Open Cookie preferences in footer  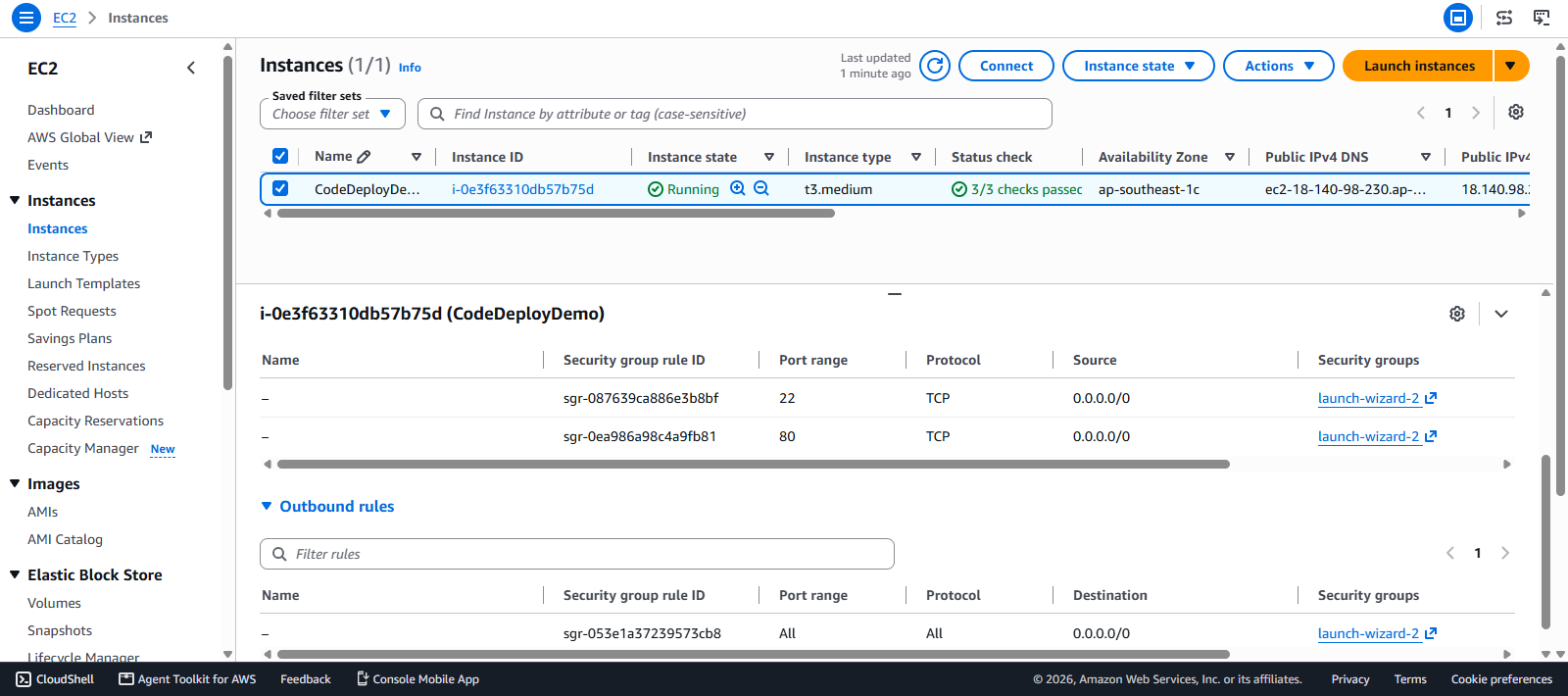pos(1501,679)
